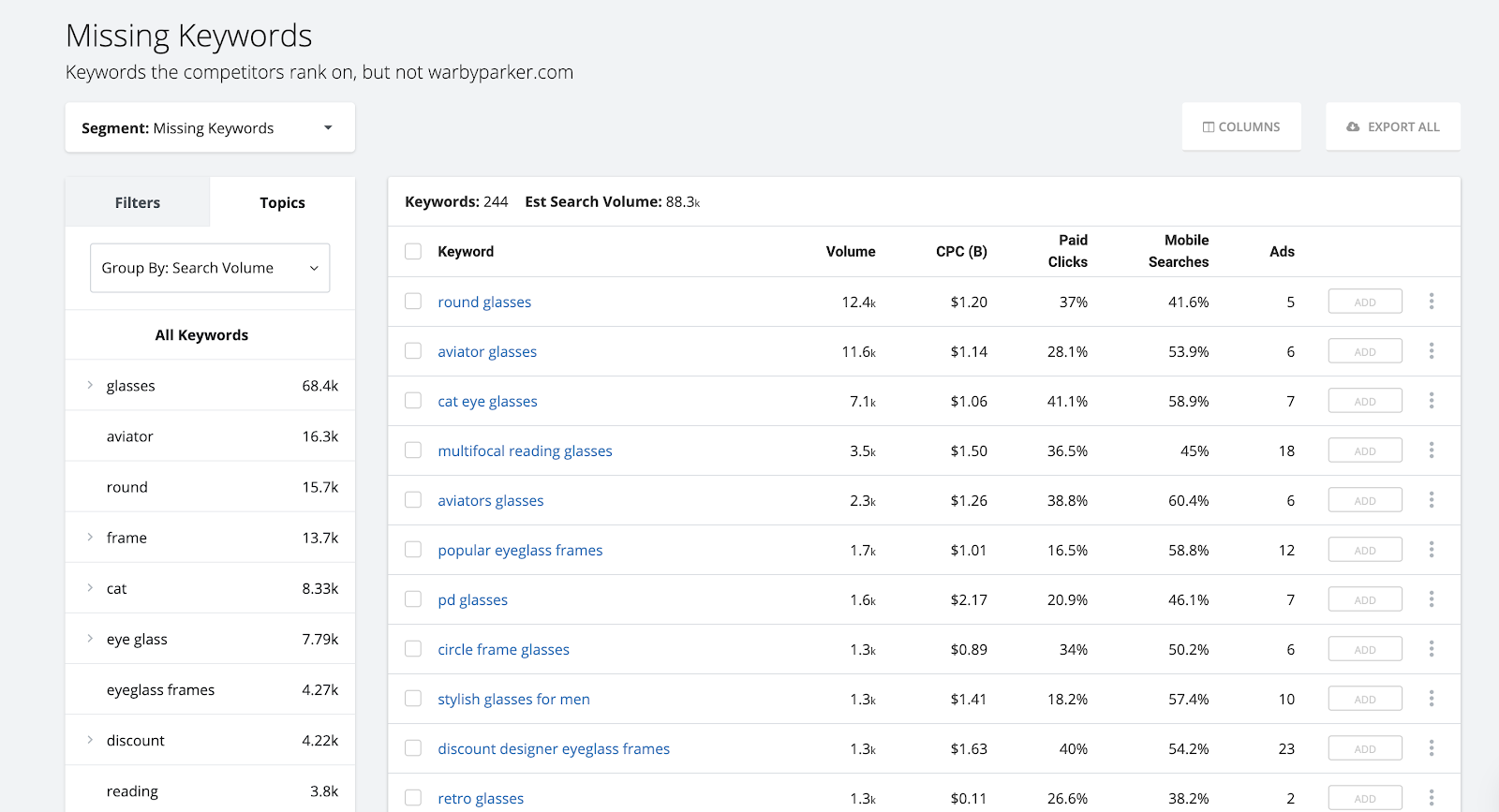Add the discount designer eyeglass frames keyword
This screenshot has width=1499, height=812.
point(1365,748)
